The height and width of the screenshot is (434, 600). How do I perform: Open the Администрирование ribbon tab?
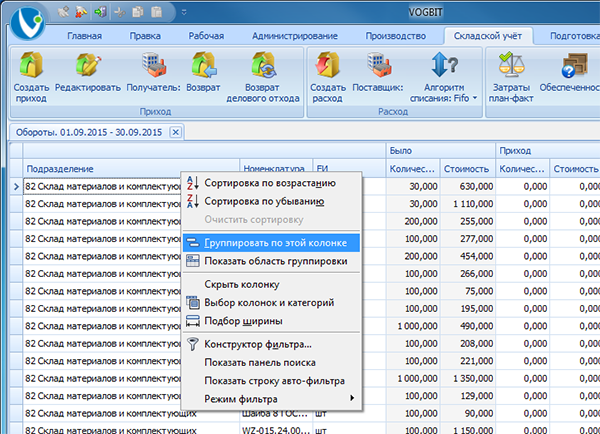coord(297,35)
